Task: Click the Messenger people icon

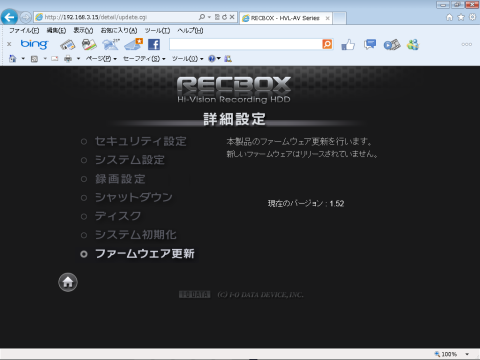Action: tap(413, 44)
